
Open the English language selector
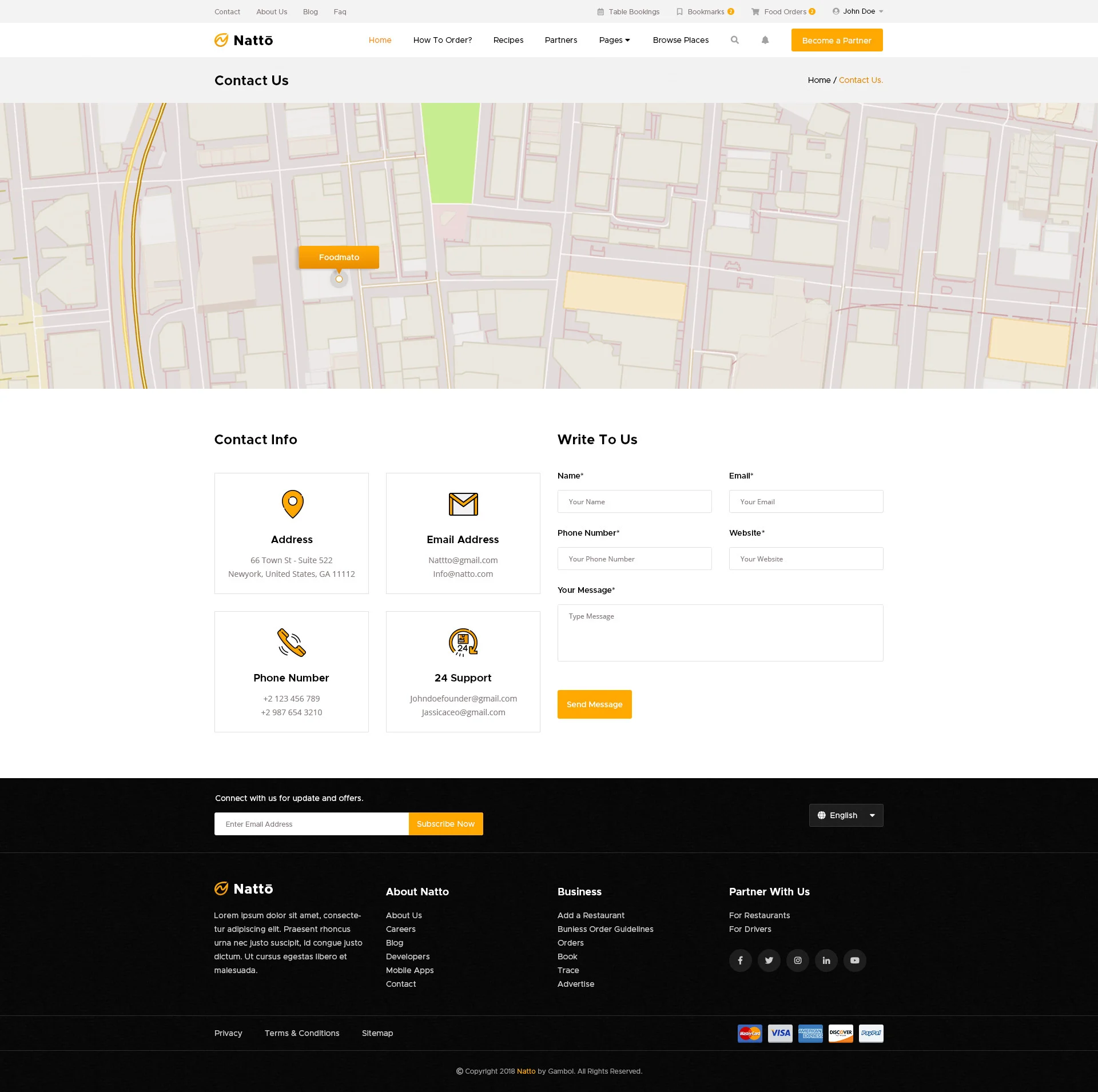pos(846,815)
